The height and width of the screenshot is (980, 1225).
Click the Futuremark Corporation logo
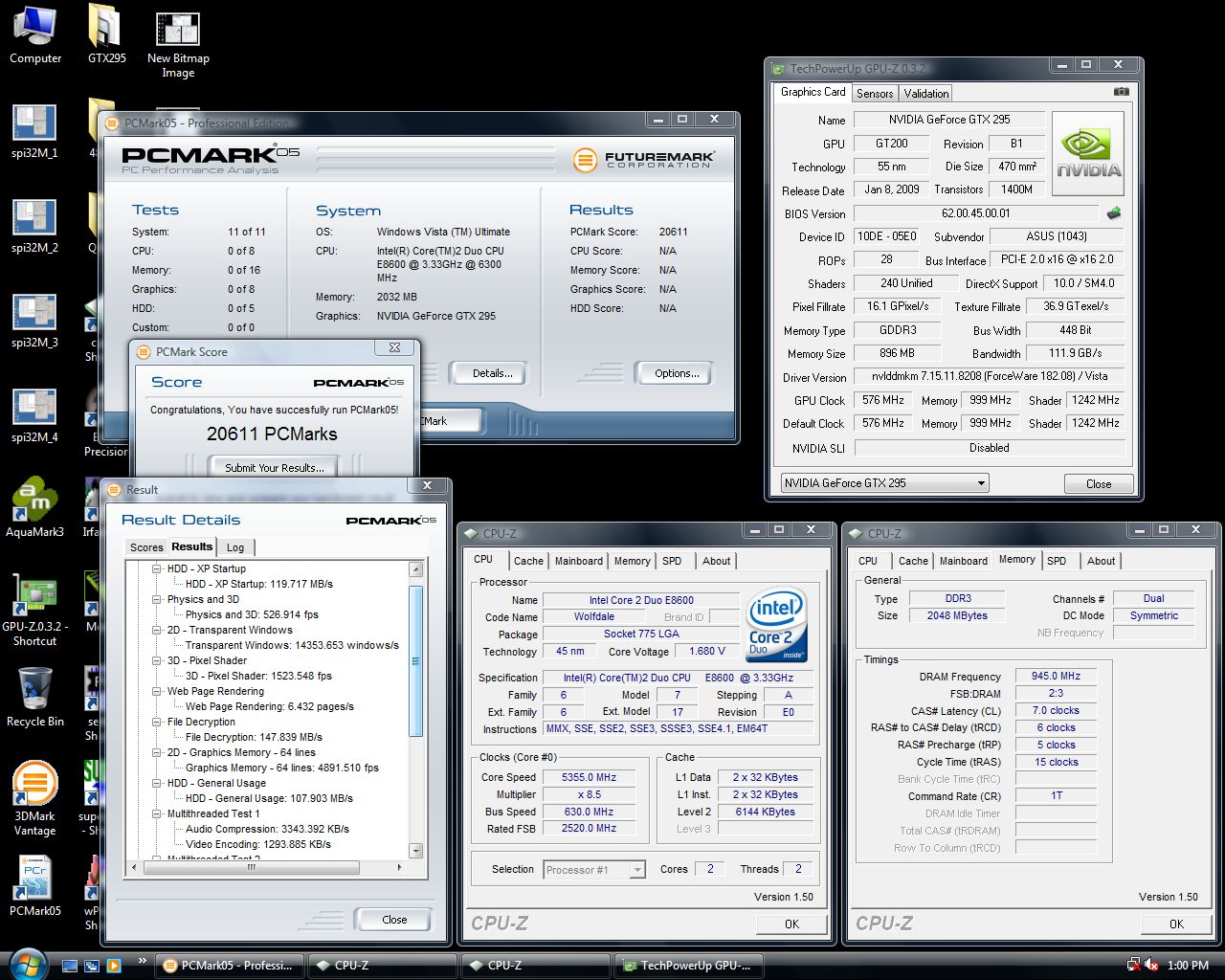click(x=643, y=160)
